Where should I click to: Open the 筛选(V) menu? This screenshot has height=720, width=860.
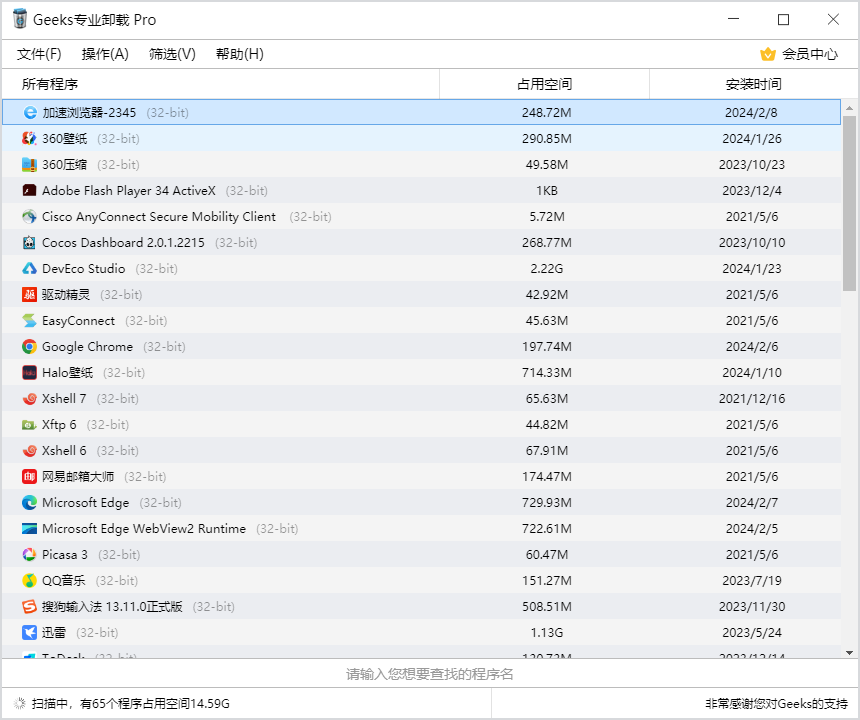coord(172,54)
